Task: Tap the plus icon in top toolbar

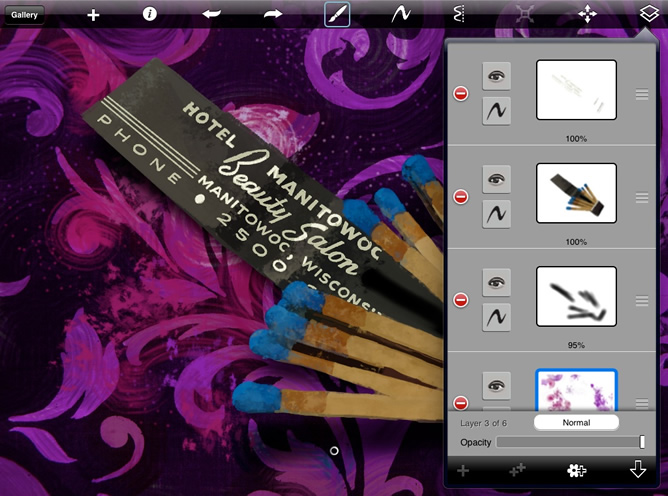Action: (x=93, y=15)
